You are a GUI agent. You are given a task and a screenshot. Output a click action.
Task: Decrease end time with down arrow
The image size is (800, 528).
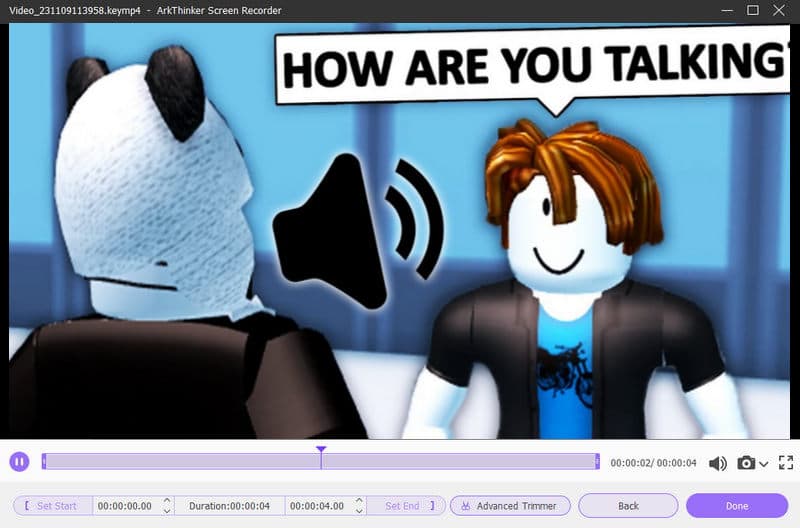tap(359, 511)
